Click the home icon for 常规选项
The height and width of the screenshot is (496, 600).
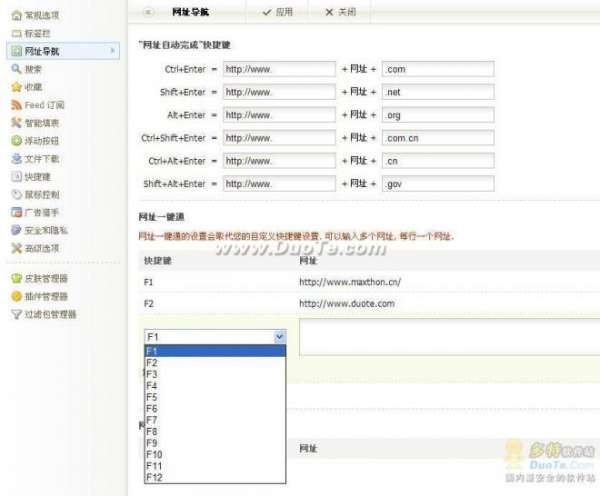(x=16, y=15)
